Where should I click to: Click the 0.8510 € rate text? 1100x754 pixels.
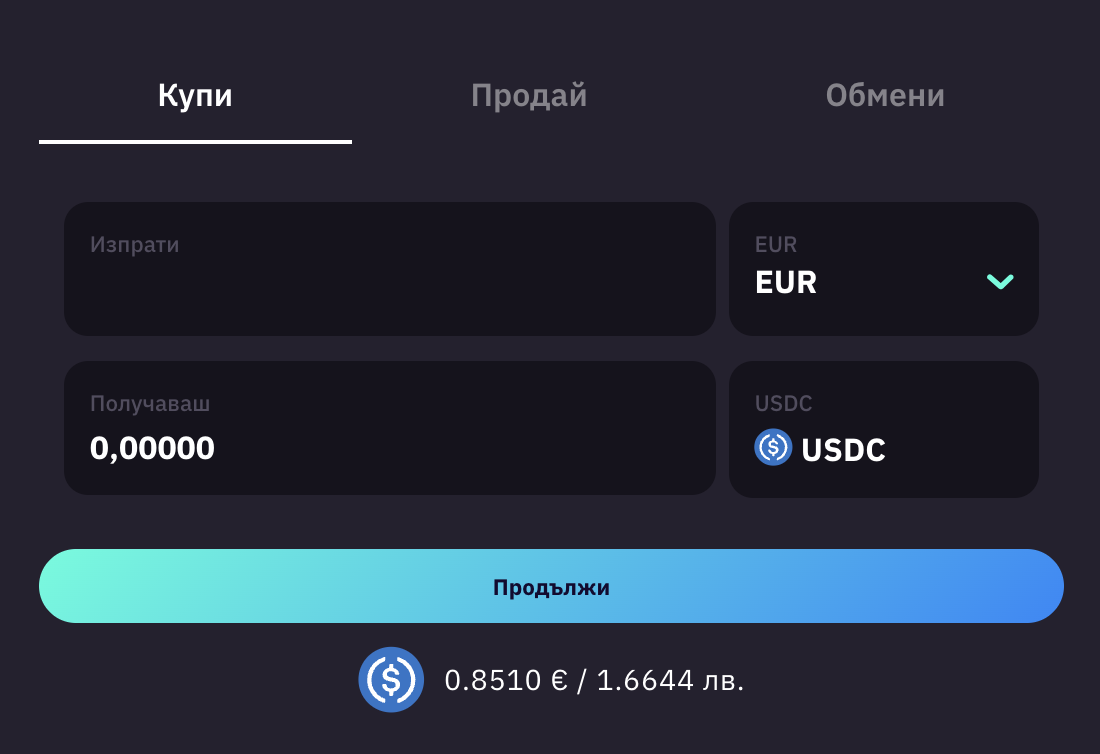[x=506, y=681]
